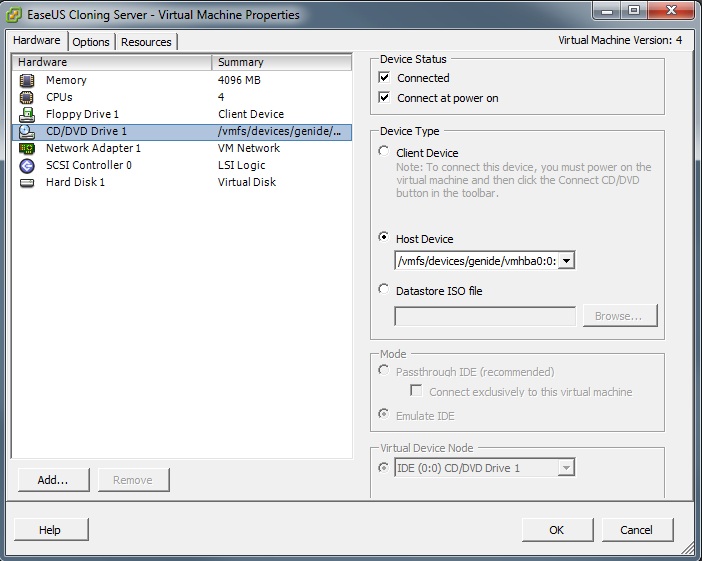The image size is (702, 561).
Task: Click the Virtual Device Node radio button
Action: point(384,467)
